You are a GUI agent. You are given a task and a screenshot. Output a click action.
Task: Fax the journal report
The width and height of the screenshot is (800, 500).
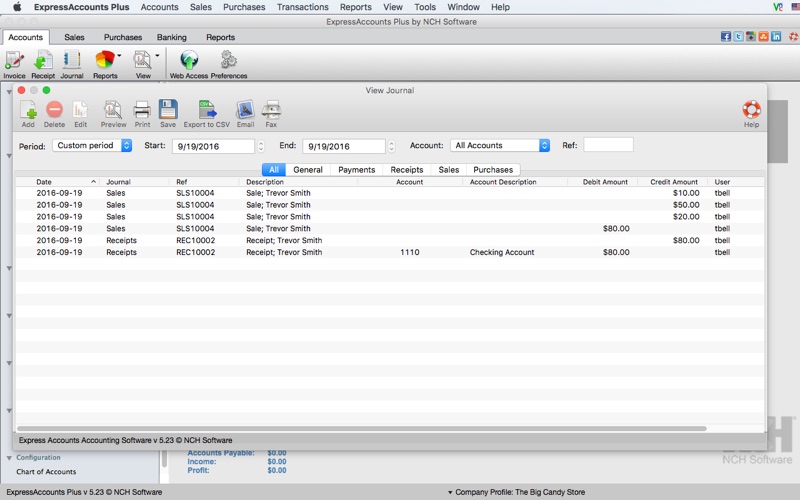coord(271,113)
